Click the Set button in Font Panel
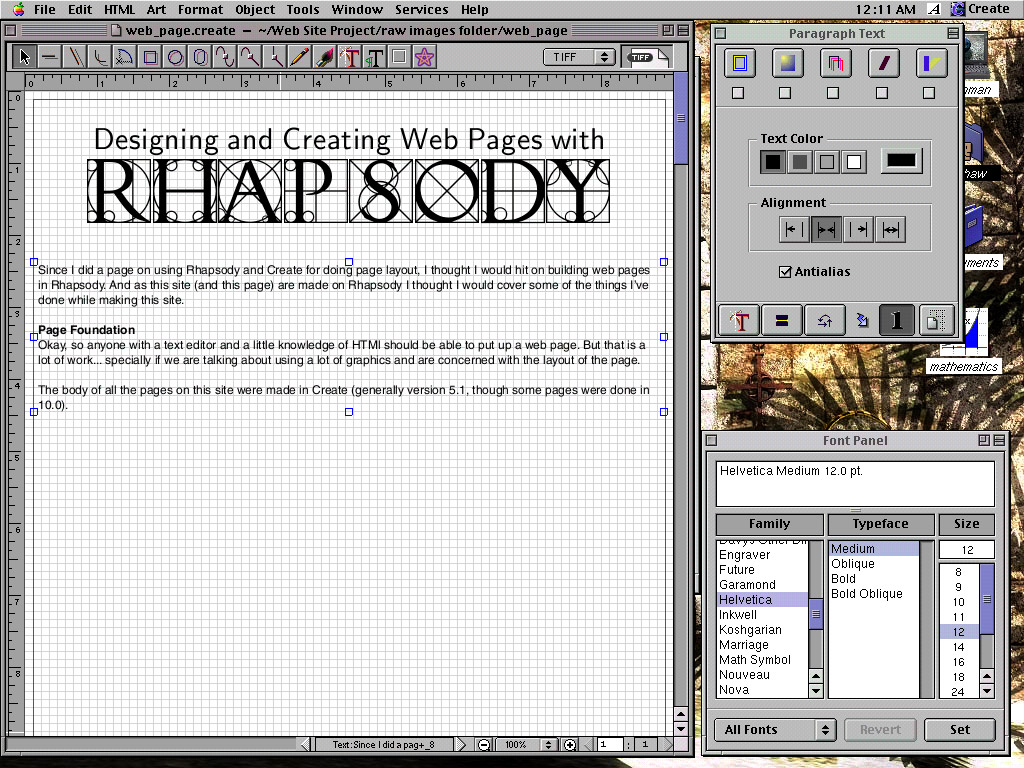Image resolution: width=1024 pixels, height=768 pixels. 959,729
